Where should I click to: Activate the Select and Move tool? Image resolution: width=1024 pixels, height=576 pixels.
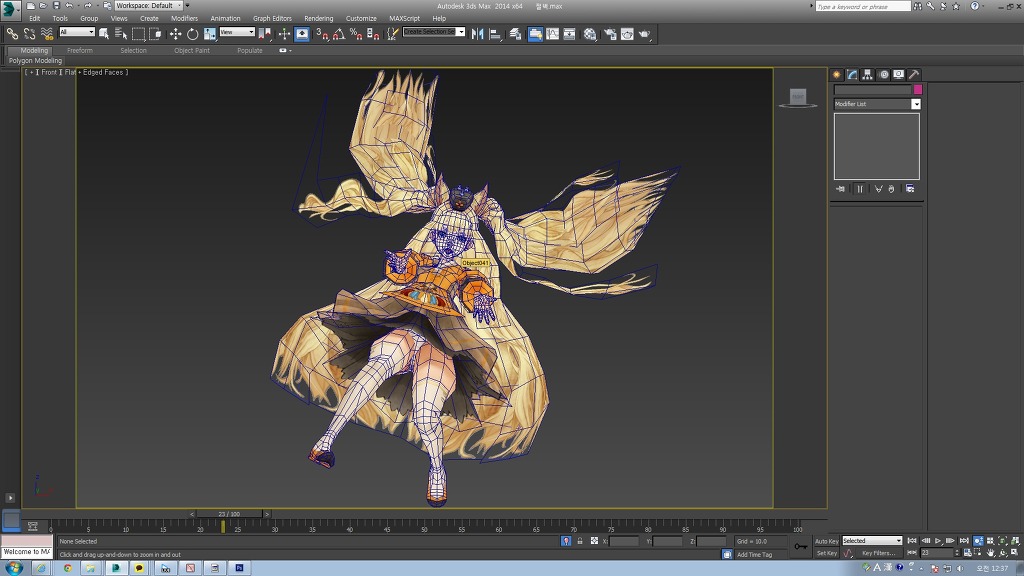click(176, 33)
